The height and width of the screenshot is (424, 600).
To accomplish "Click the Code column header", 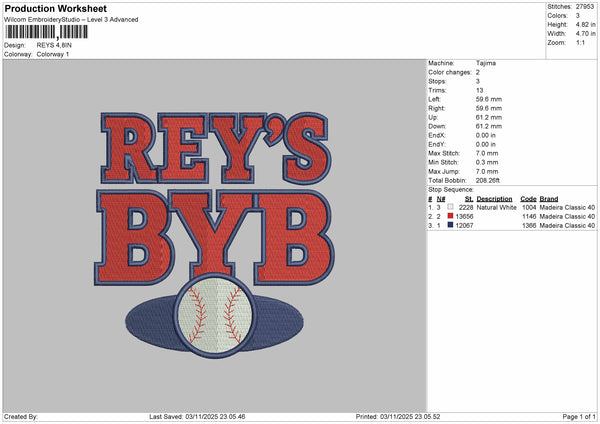I will coord(528,199).
